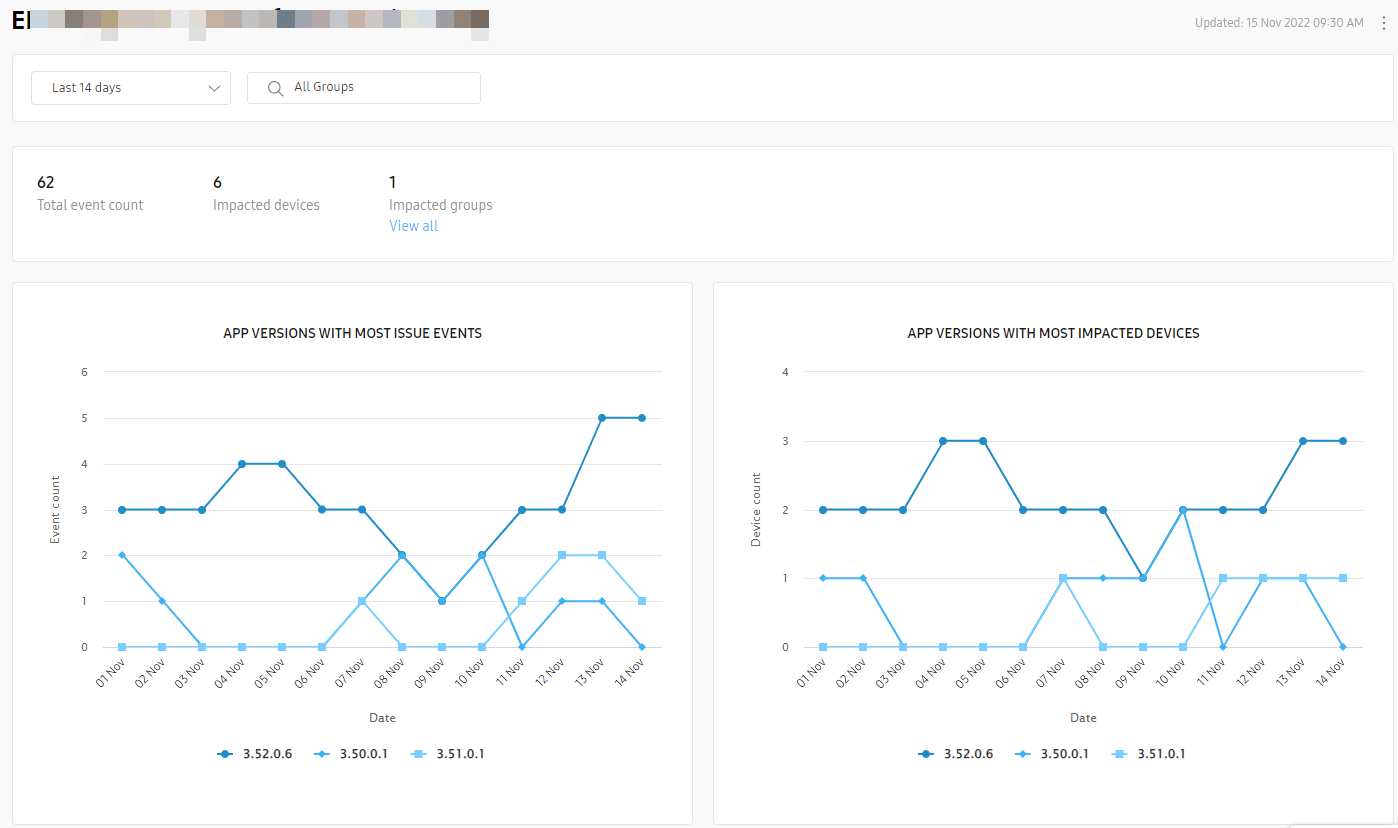
Task: Click 3.50.0.1 point at 01 Nov in events chart
Action: [x=122, y=555]
